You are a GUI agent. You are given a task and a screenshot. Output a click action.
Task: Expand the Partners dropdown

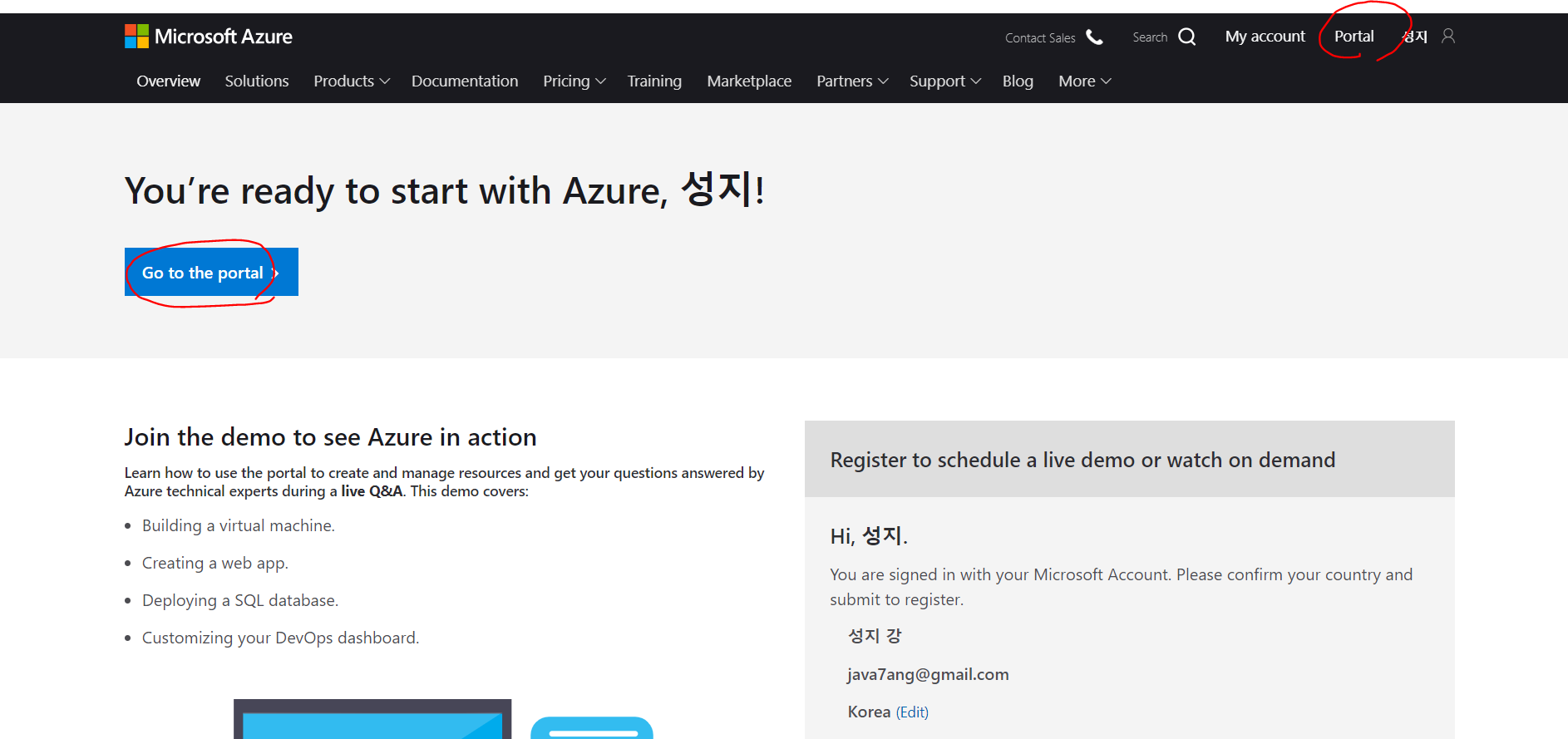coord(852,81)
